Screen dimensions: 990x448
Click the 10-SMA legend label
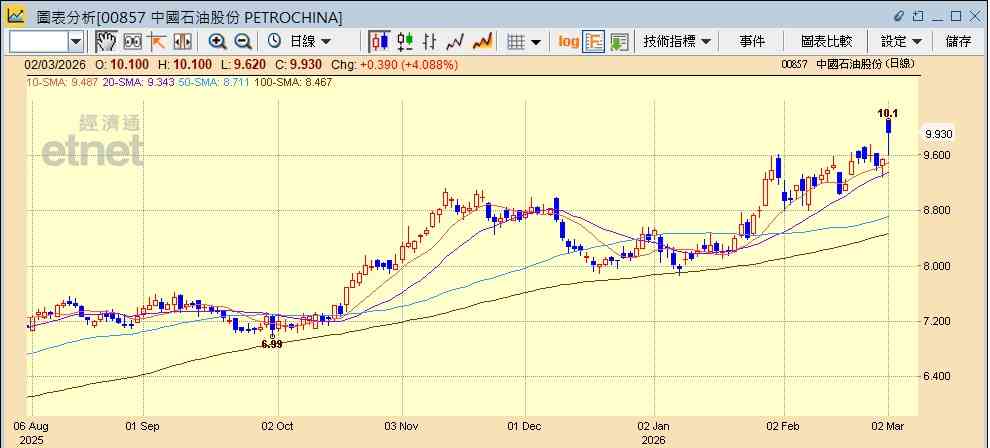coord(61,82)
